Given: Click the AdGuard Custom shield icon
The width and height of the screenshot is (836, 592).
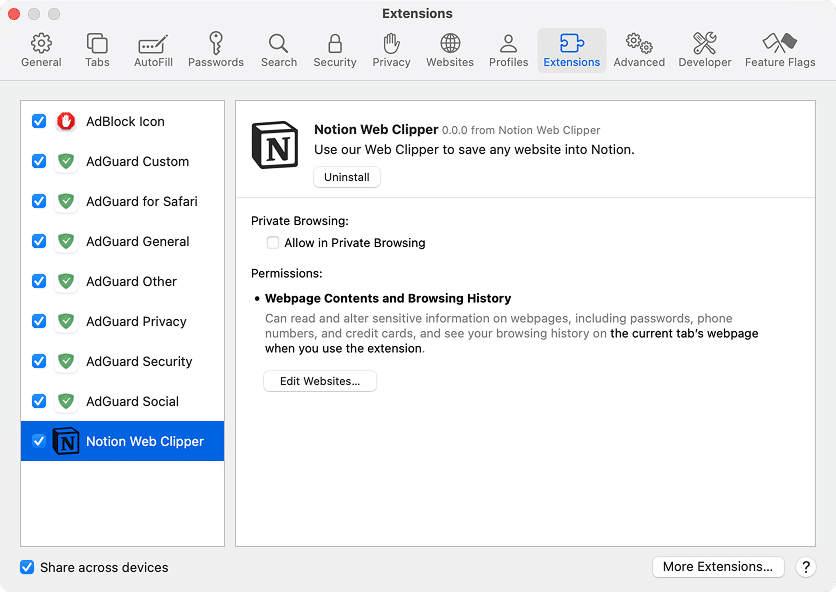Looking at the screenshot, I should [x=66, y=161].
